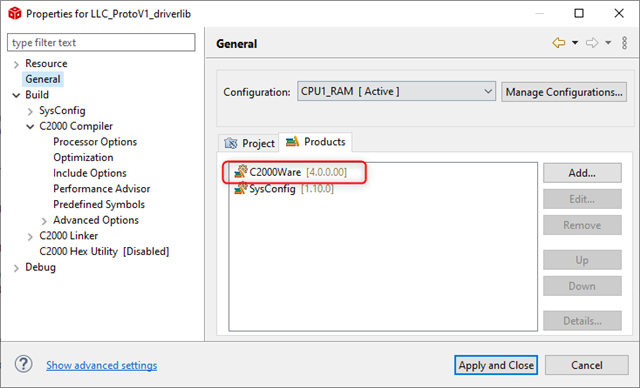Click the Project tab icon
Screen dimensions: 640x388
click(x=231, y=143)
